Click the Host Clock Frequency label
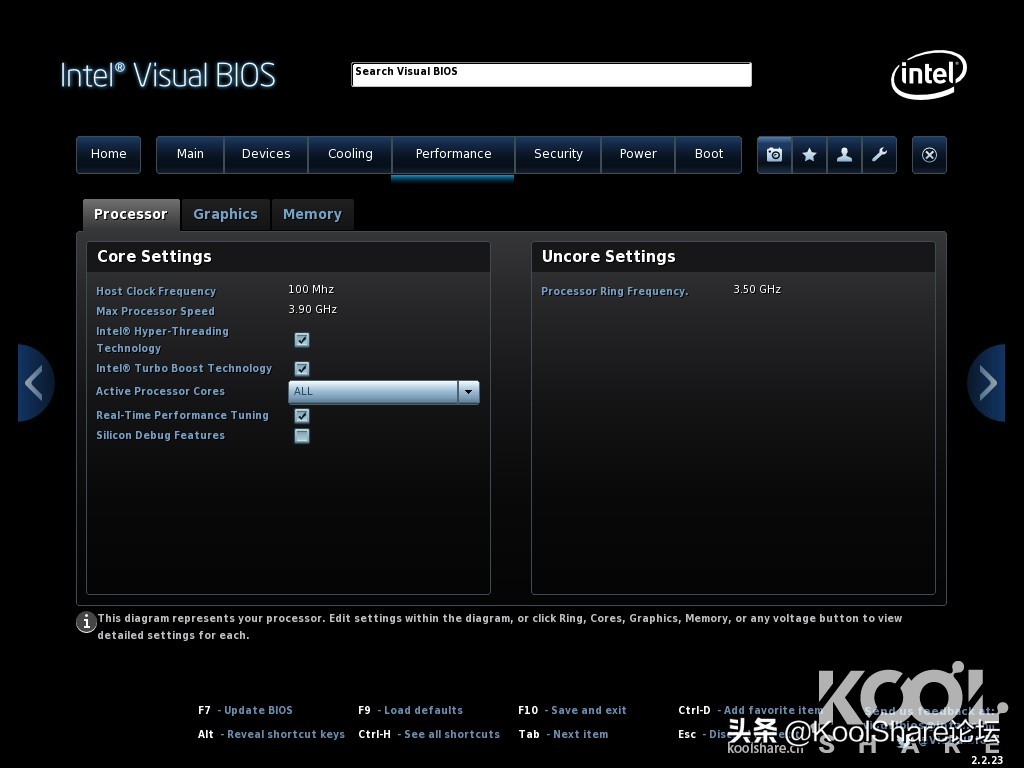Image resolution: width=1024 pixels, height=768 pixels. click(156, 291)
